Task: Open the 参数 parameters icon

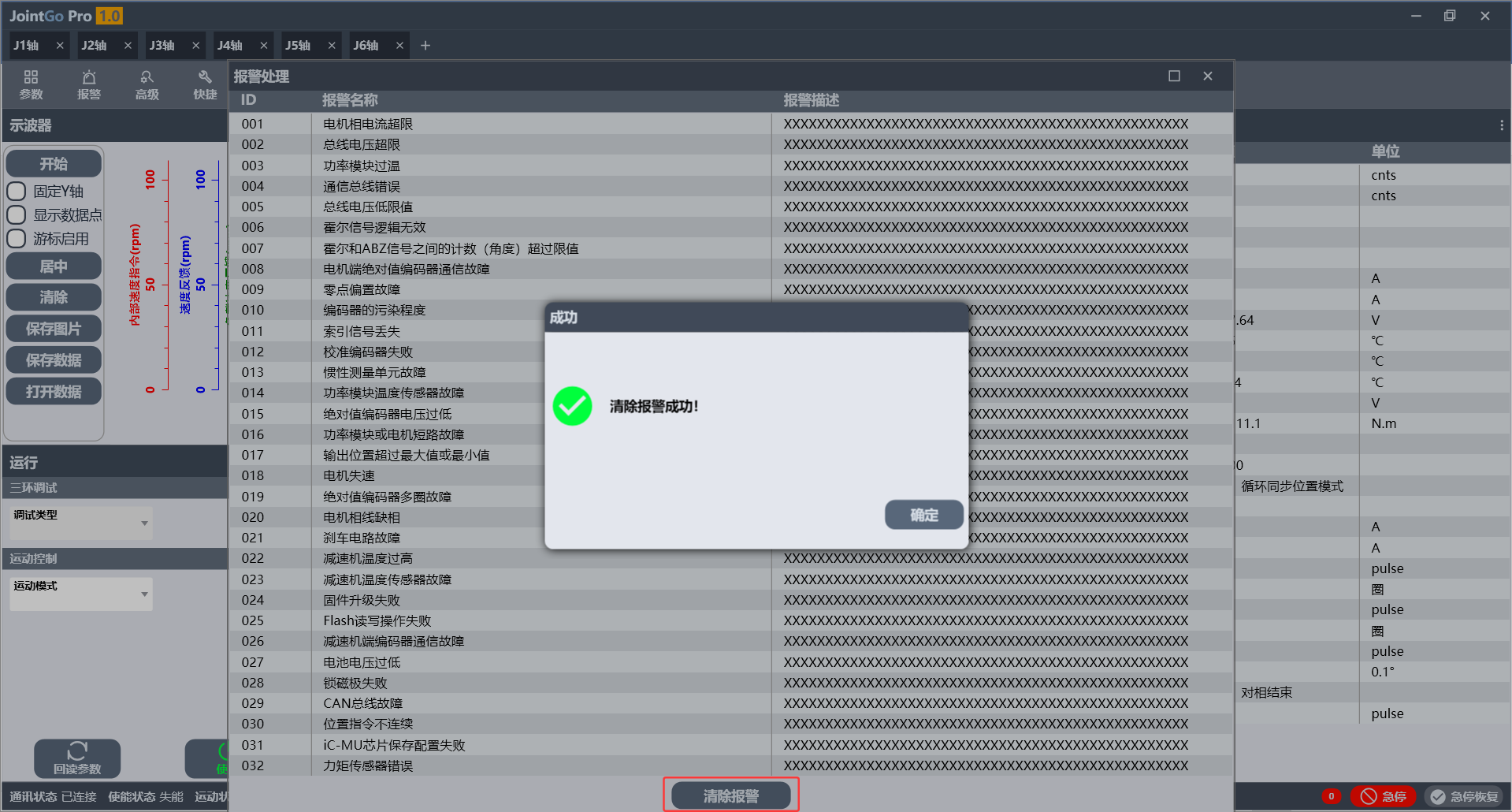Action: point(31,84)
